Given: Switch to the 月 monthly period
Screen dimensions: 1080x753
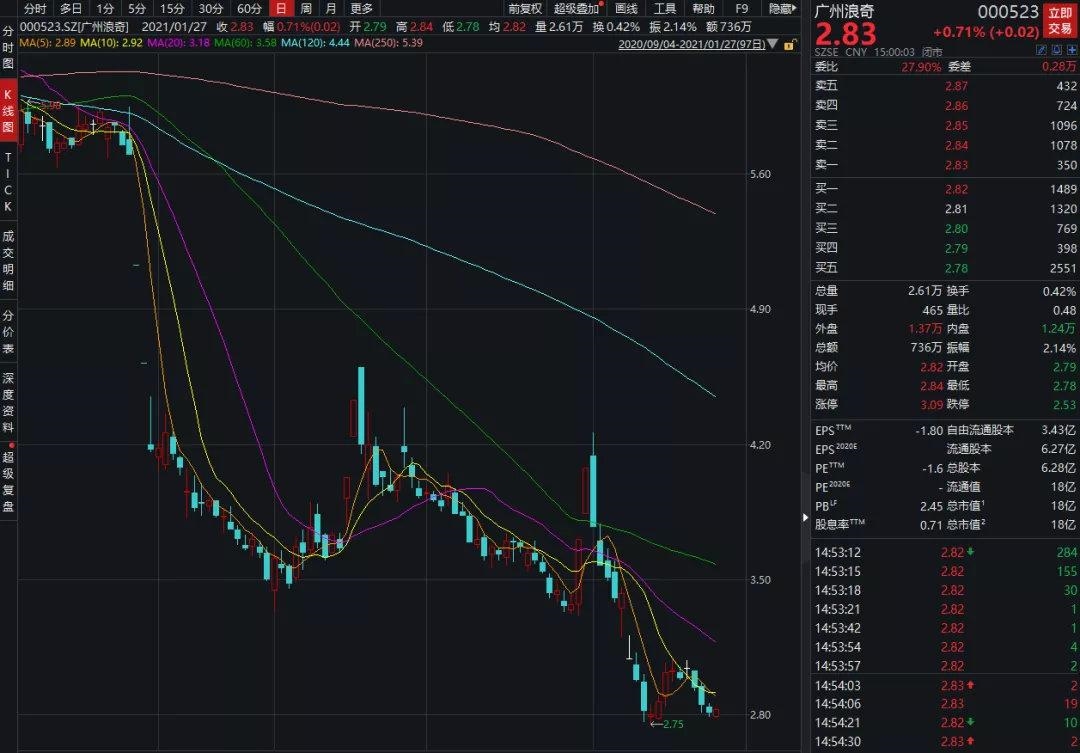Looking at the screenshot, I should (331, 9).
